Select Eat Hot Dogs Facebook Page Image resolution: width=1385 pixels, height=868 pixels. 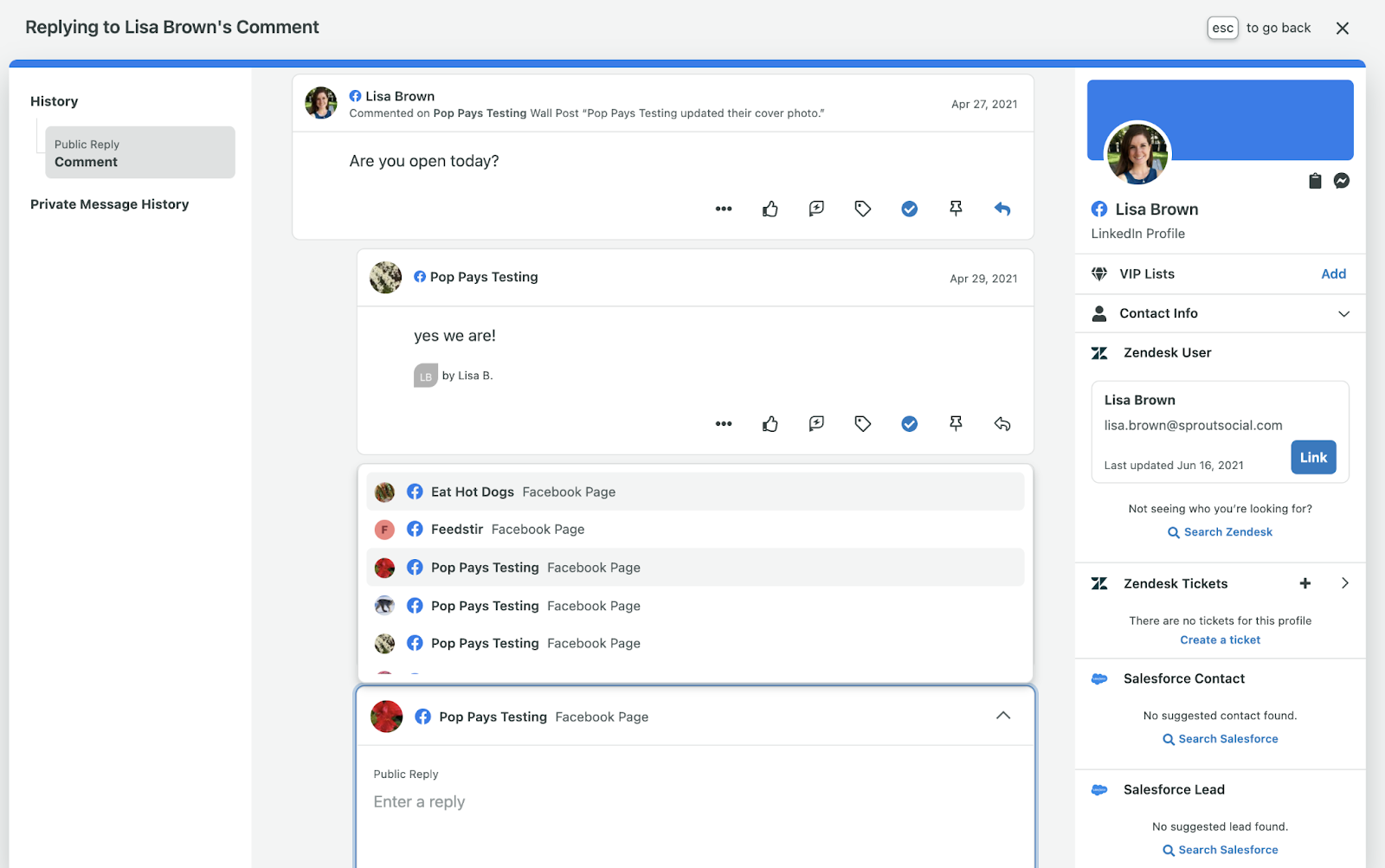tap(695, 492)
